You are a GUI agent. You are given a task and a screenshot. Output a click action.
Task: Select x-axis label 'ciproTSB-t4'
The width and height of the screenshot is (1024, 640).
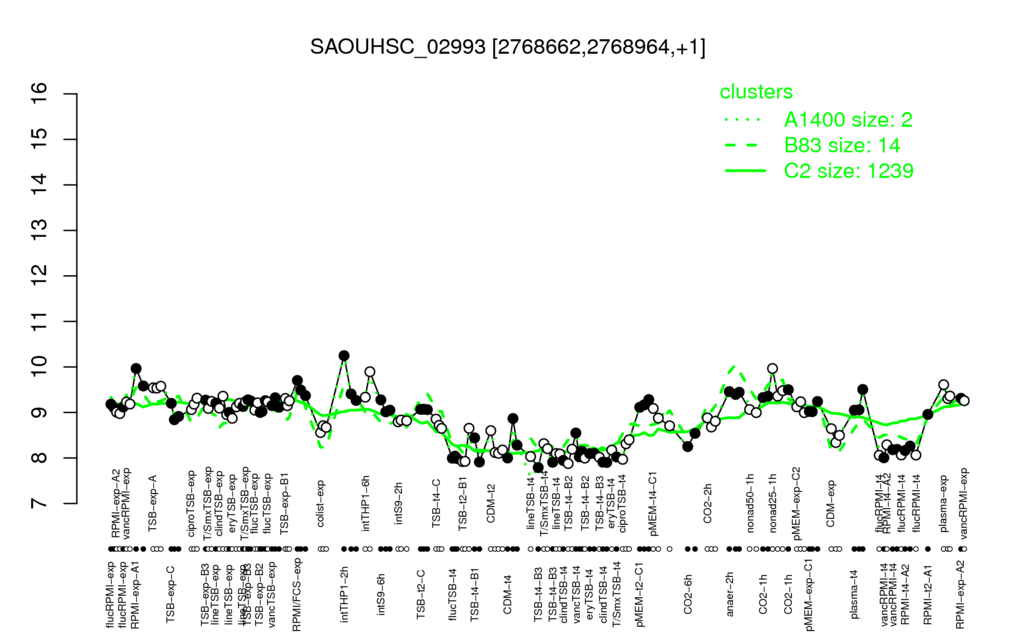pos(622,502)
